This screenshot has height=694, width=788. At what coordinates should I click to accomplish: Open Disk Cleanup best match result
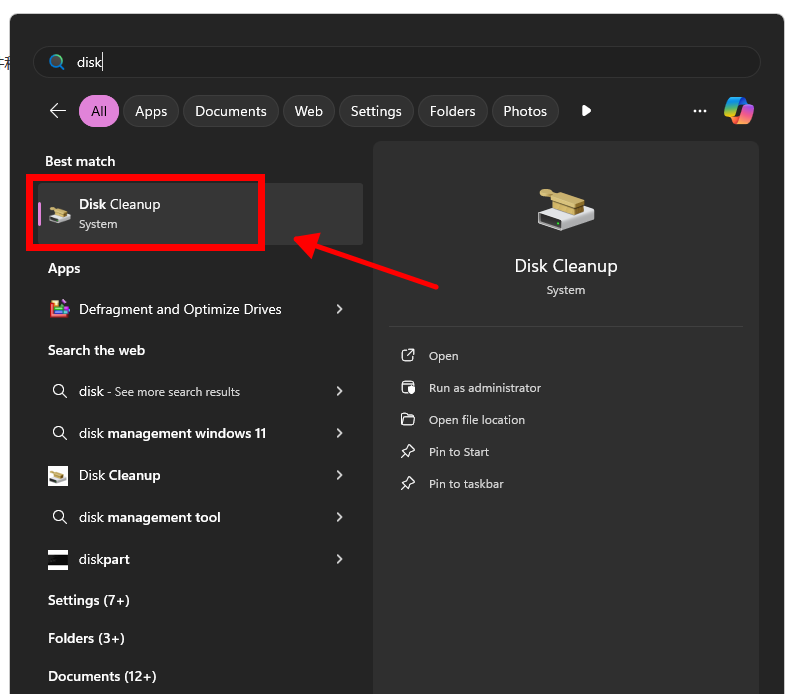tap(150, 213)
